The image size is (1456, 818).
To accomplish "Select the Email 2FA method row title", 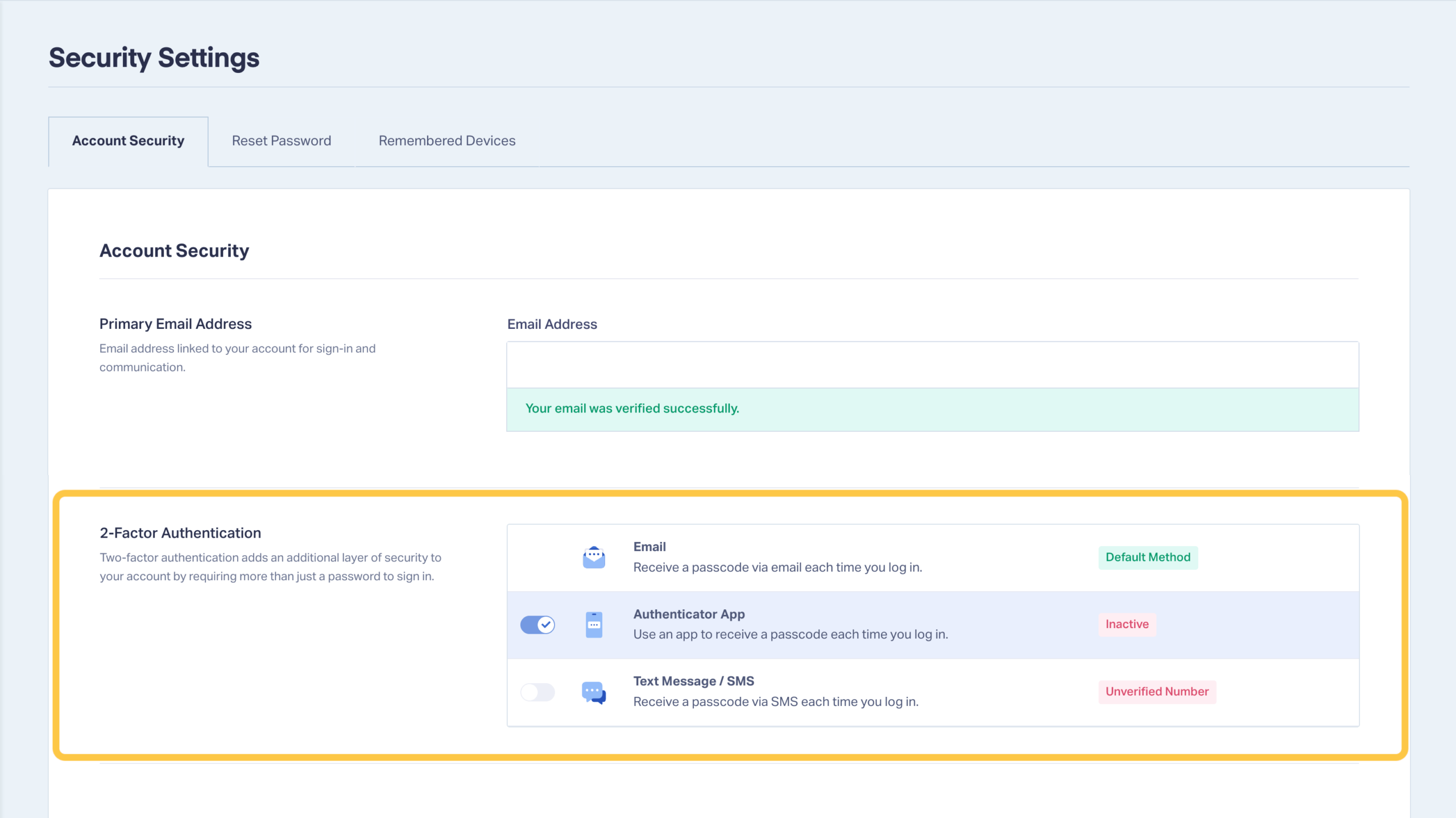I will (650, 547).
